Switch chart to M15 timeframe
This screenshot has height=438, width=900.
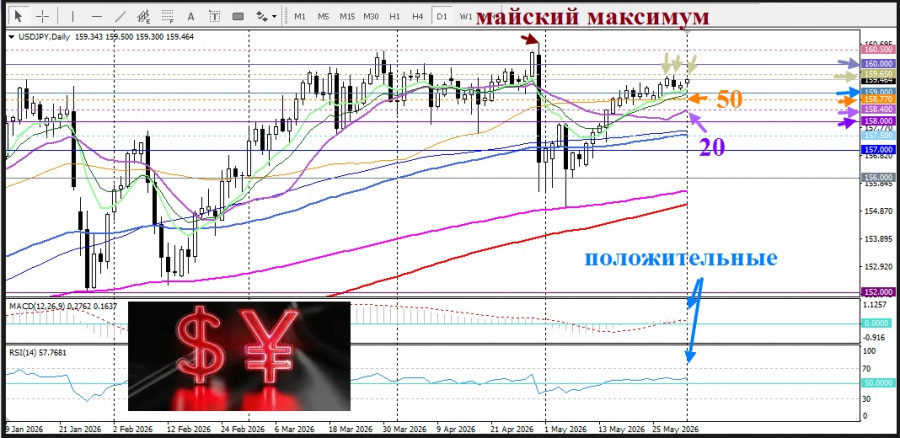tap(347, 16)
